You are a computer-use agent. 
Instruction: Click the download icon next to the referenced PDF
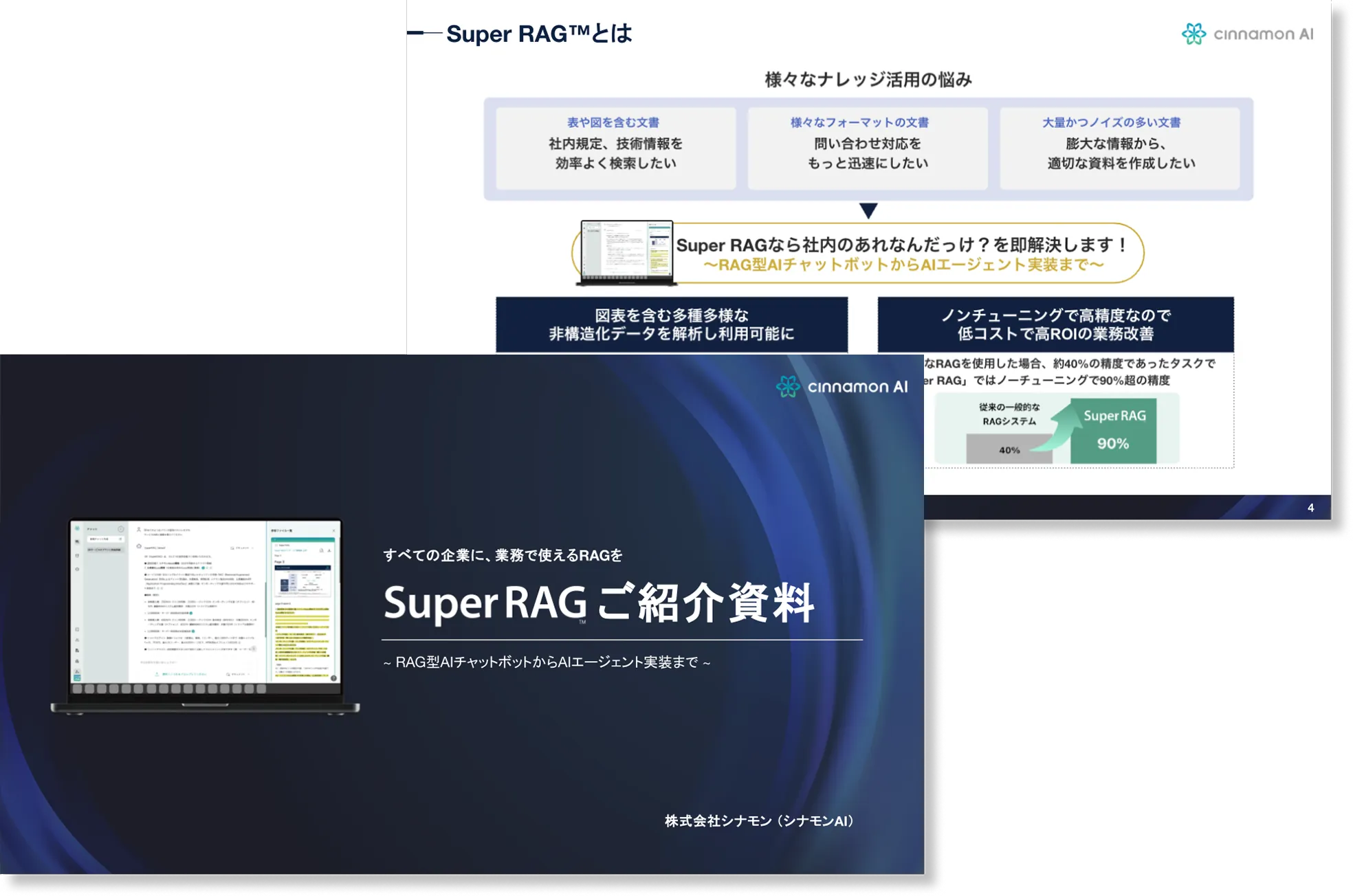pyautogui.click(x=320, y=550)
